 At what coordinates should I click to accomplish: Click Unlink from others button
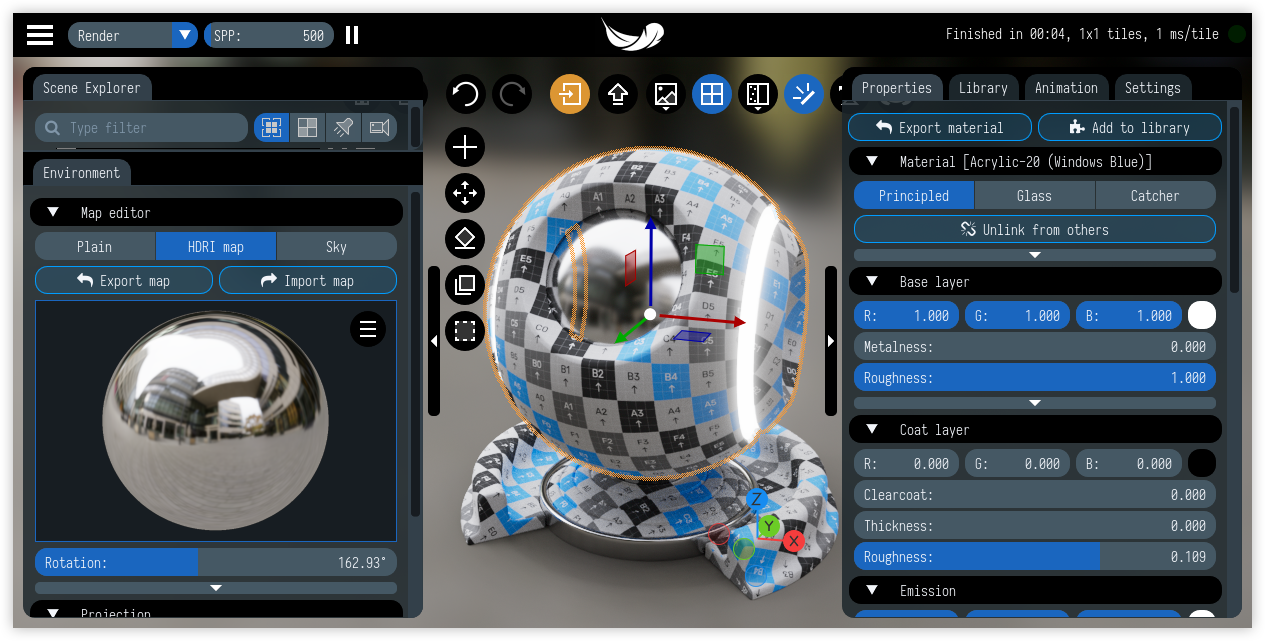point(1035,229)
